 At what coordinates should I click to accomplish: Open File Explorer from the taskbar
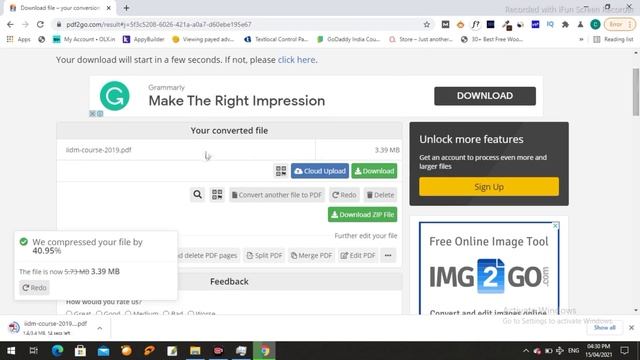195,351
